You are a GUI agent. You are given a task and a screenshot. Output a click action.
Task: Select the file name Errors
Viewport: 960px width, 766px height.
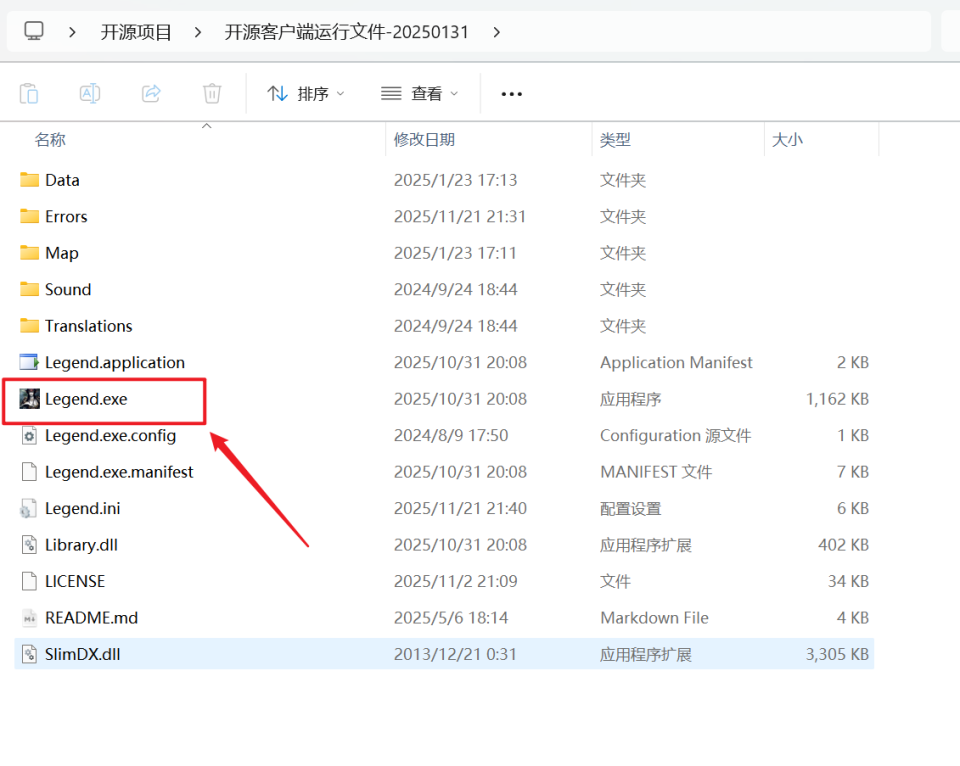66,217
